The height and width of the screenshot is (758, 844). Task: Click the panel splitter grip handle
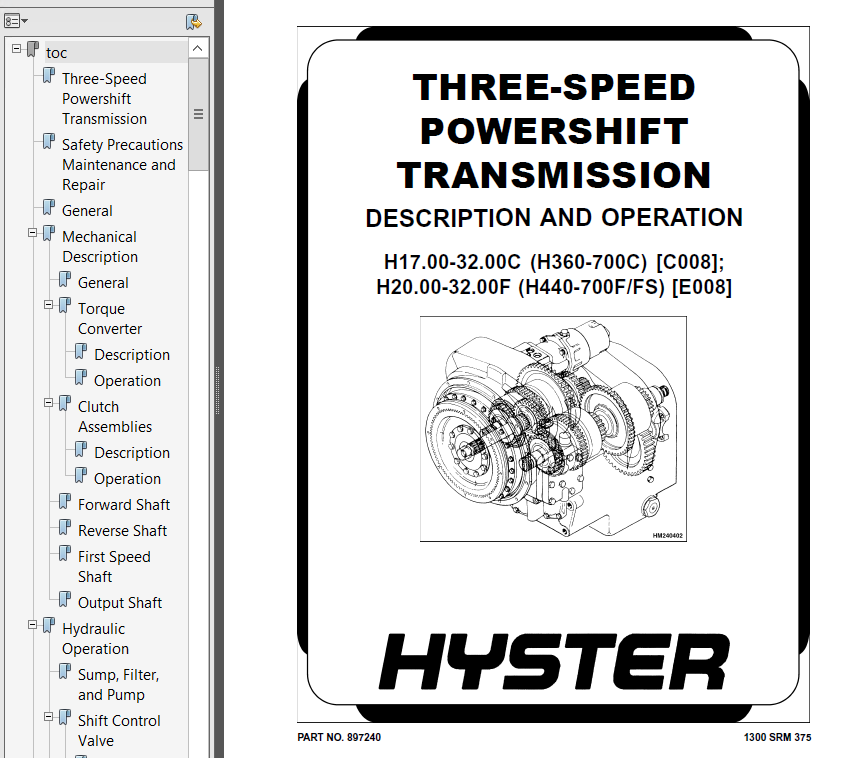coord(217,390)
